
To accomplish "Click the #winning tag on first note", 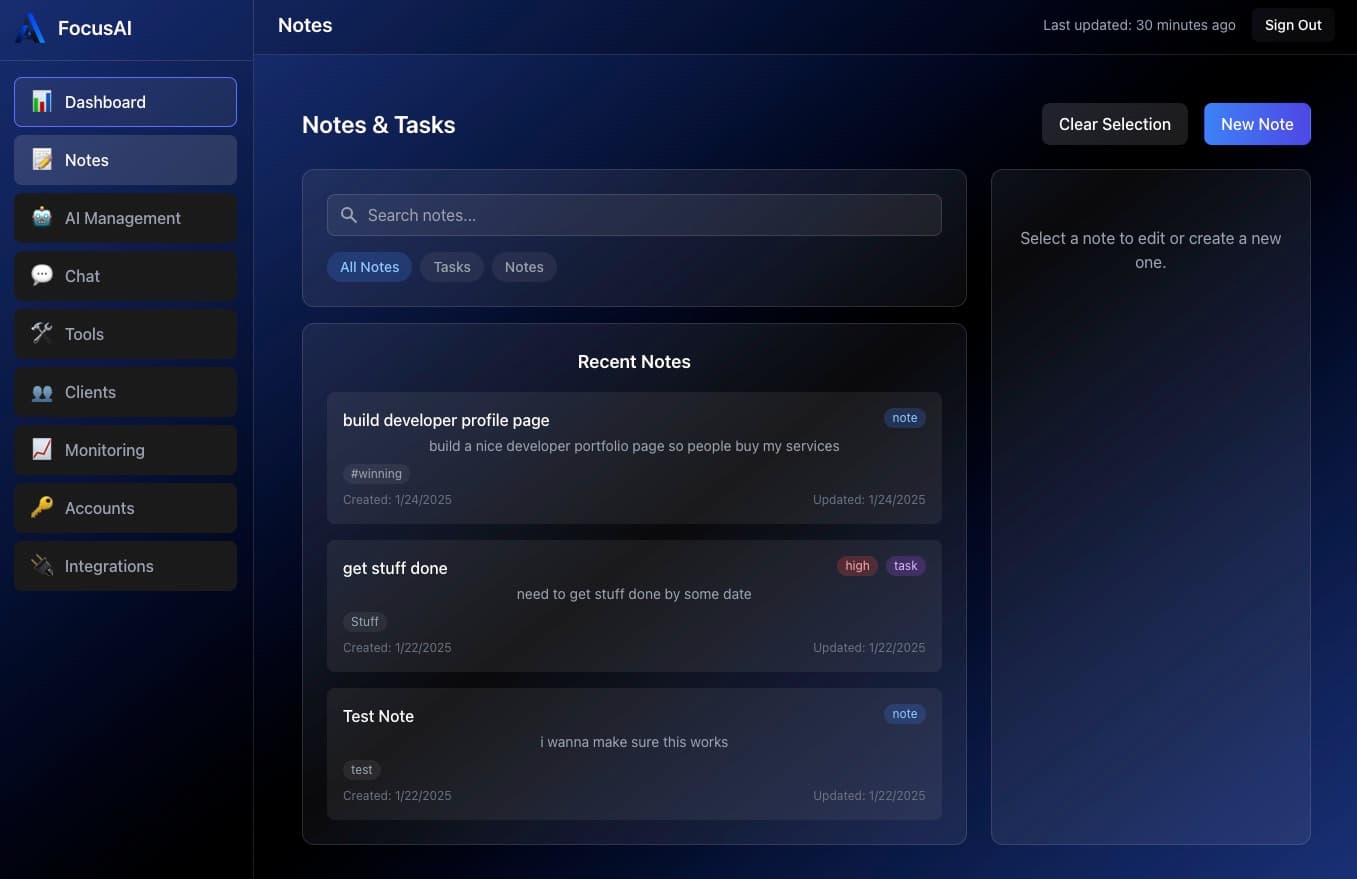I will coord(376,474).
